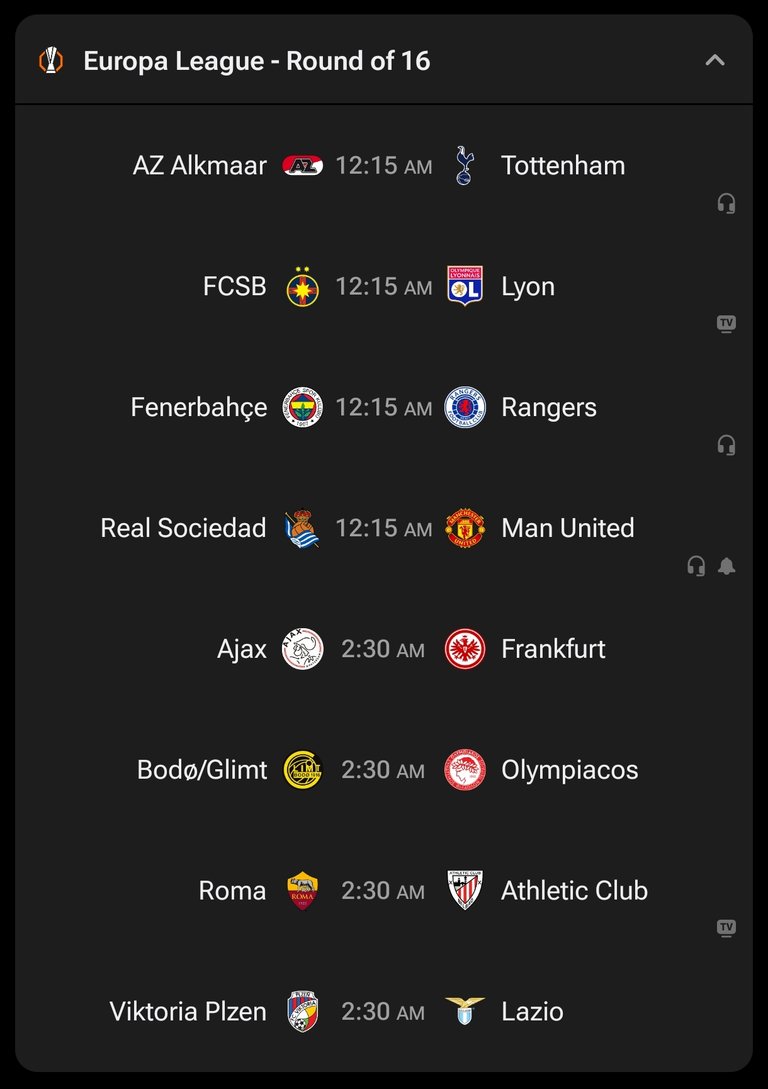Open the AZ Alkmaar team name
This screenshot has width=768, height=1089.
(x=200, y=165)
